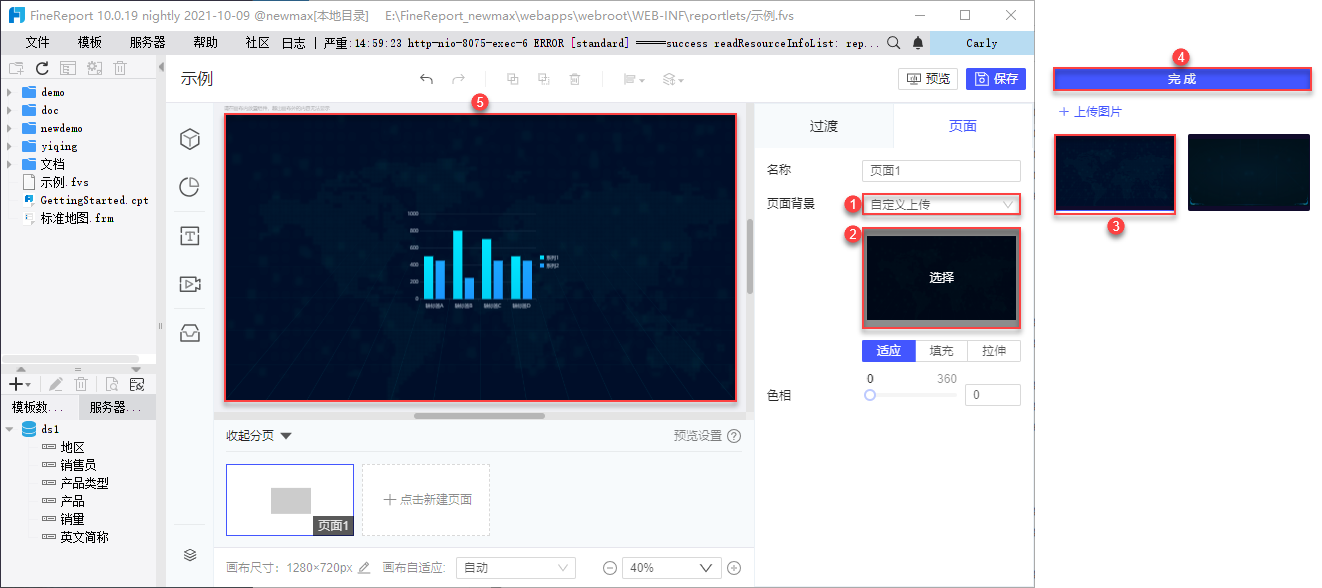Click the delete trash icon in file toolbar

[x=120, y=68]
